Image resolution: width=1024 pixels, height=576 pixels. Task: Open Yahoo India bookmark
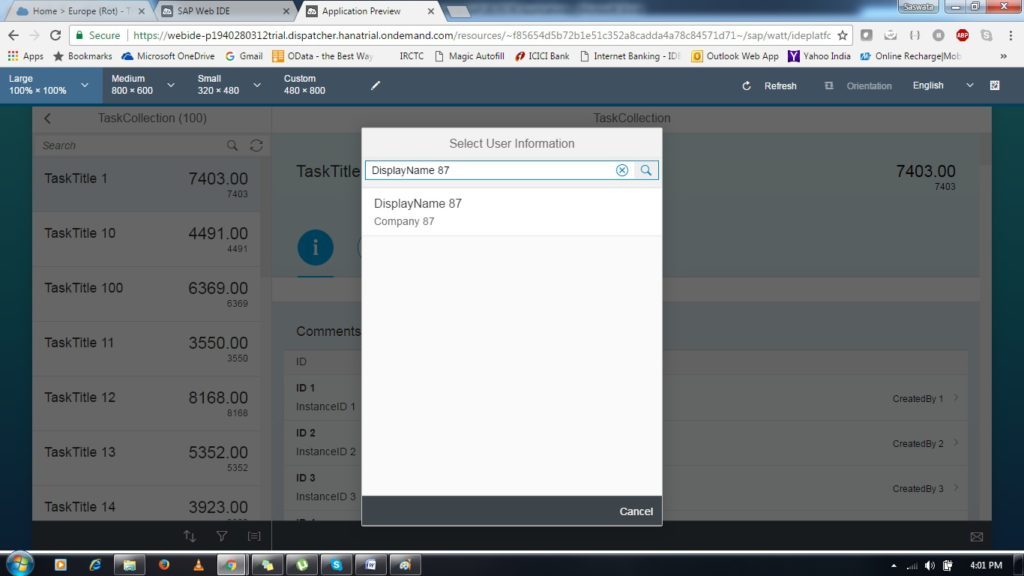819,56
